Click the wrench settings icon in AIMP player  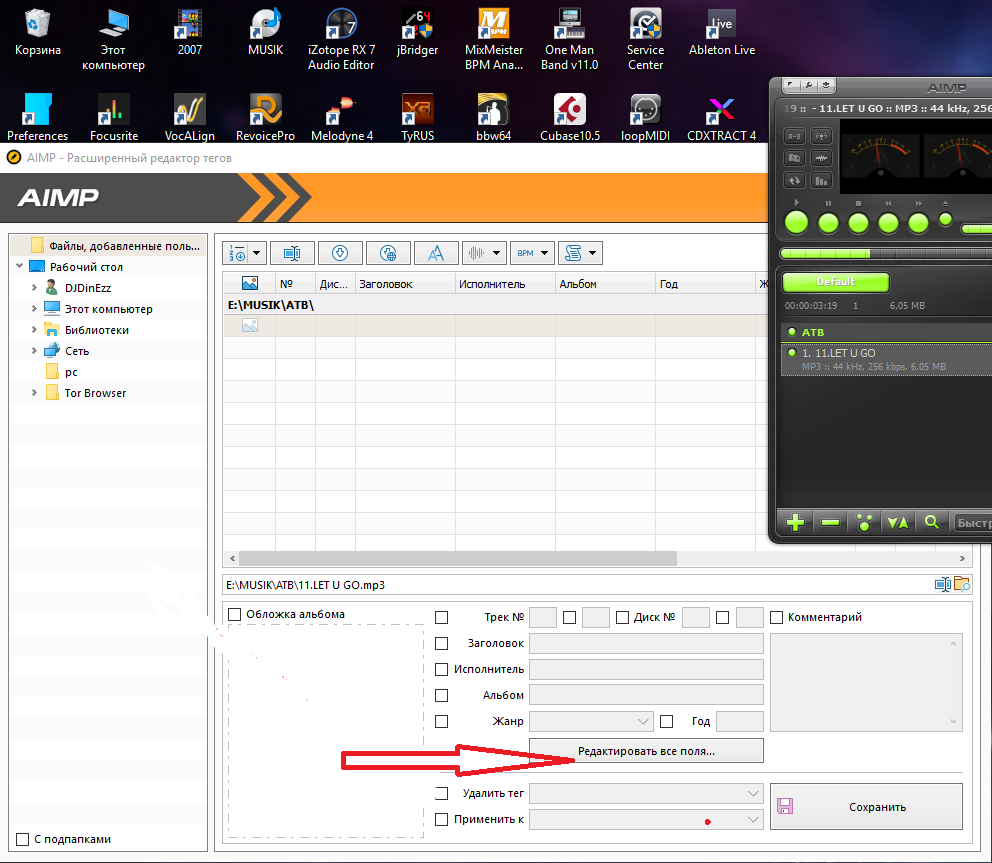(x=809, y=85)
